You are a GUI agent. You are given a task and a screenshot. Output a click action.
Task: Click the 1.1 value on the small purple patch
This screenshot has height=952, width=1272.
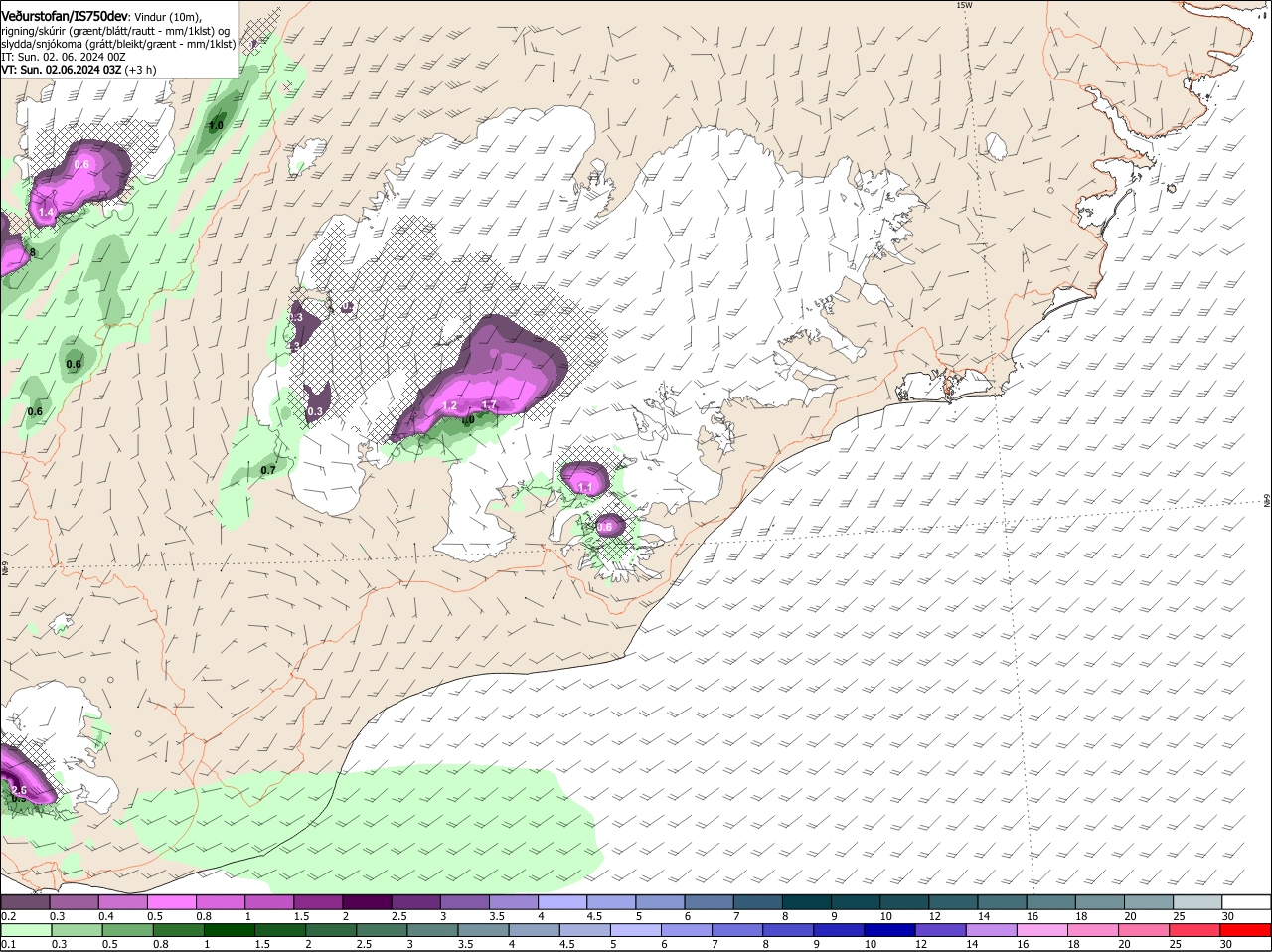pyautogui.click(x=586, y=487)
